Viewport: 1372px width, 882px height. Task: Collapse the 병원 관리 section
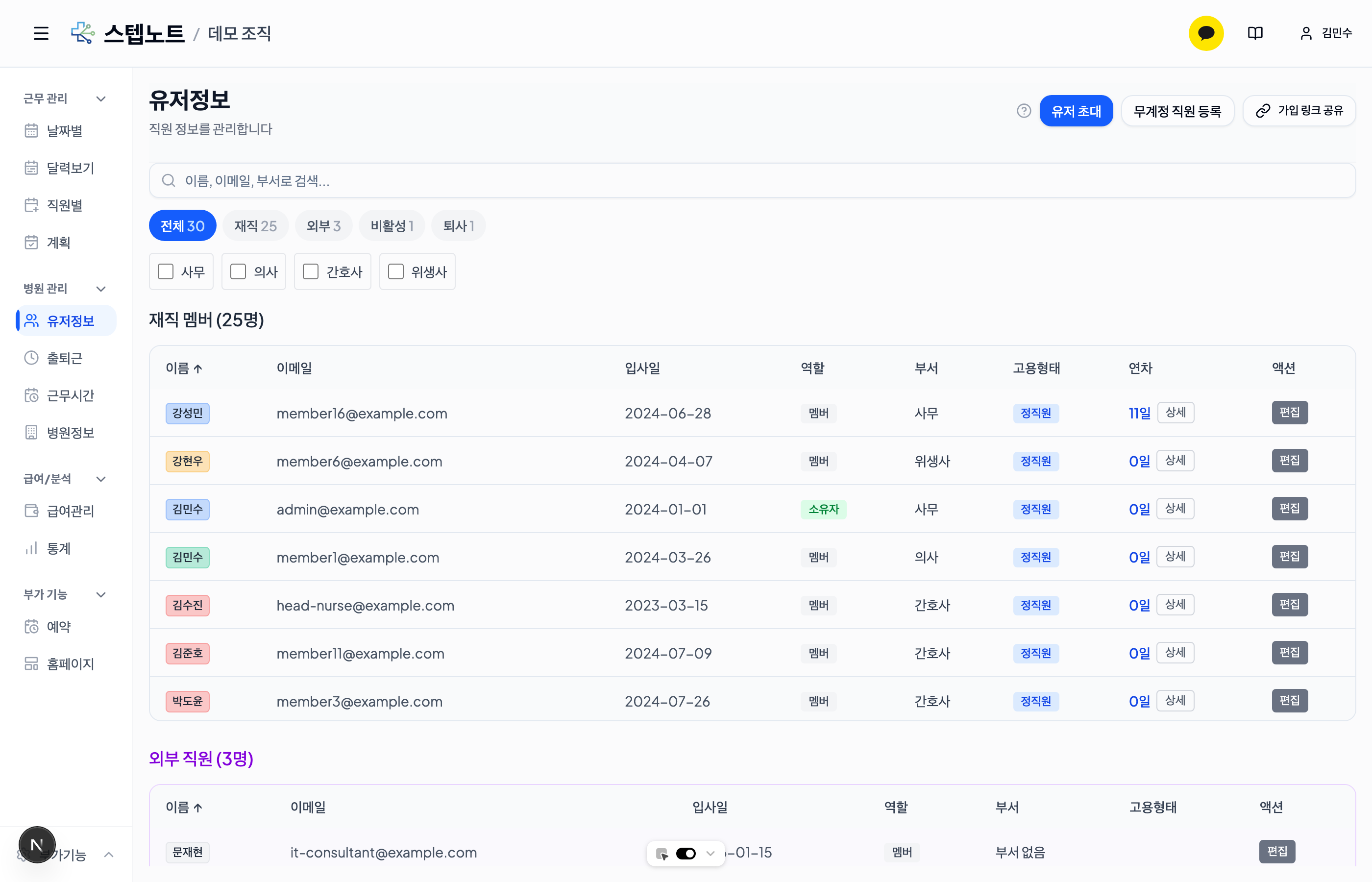tap(101, 289)
